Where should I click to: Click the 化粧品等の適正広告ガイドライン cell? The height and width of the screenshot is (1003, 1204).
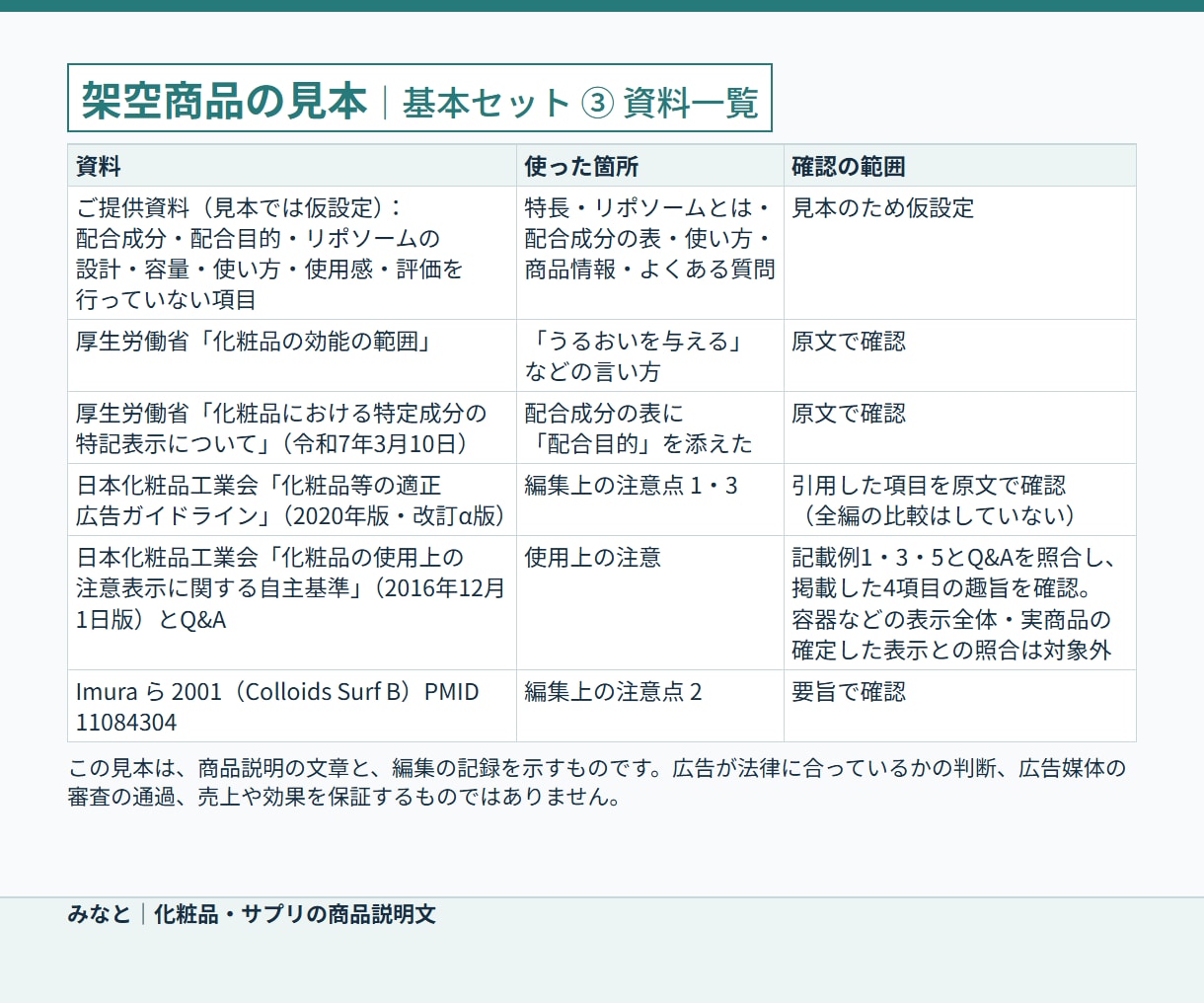(x=292, y=500)
